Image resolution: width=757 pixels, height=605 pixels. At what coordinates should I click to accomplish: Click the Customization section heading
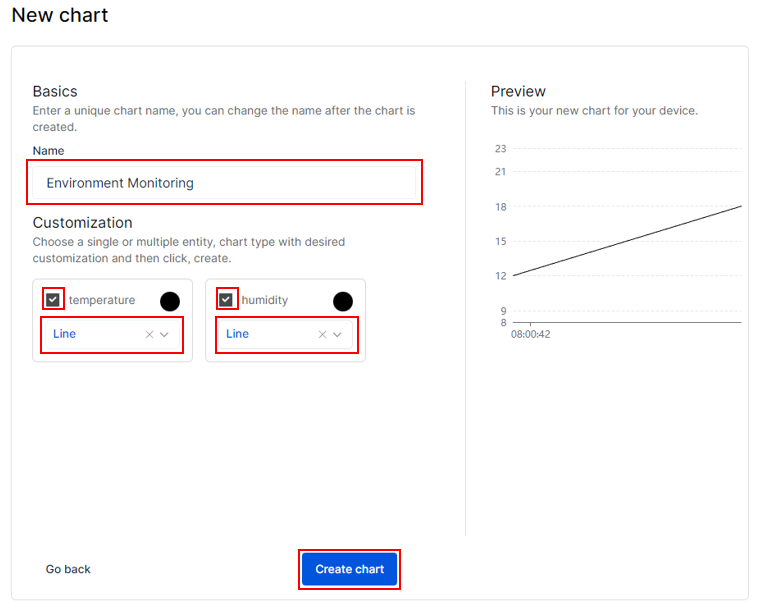click(x=82, y=222)
